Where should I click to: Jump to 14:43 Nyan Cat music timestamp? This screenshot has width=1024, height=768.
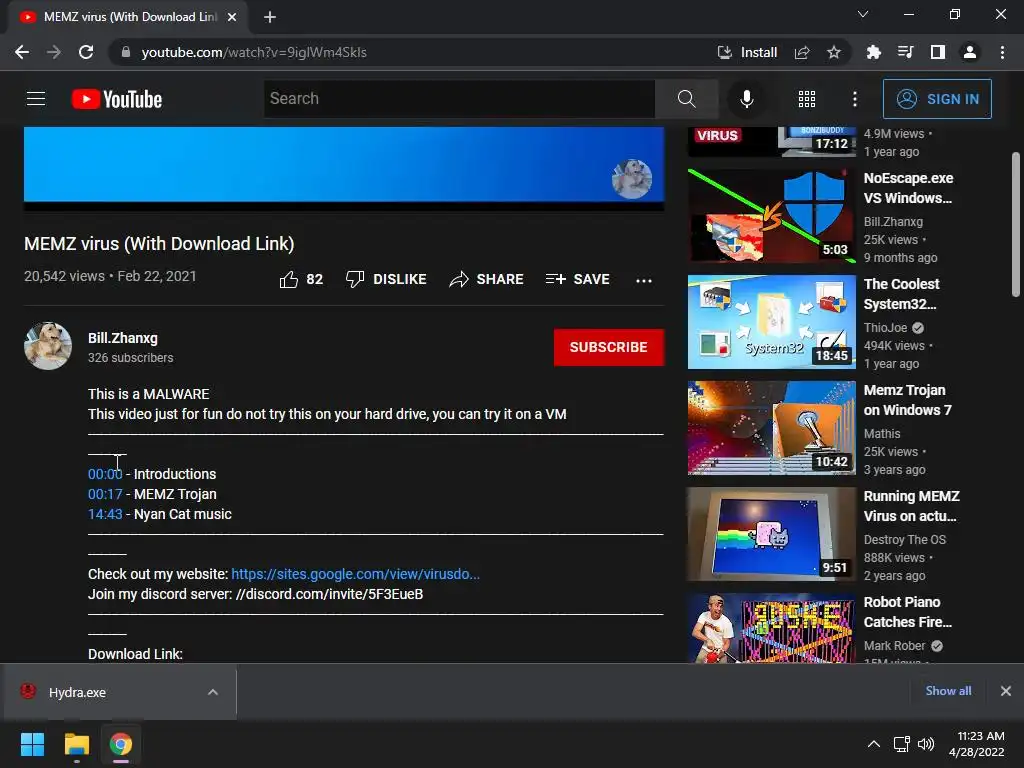(x=105, y=515)
